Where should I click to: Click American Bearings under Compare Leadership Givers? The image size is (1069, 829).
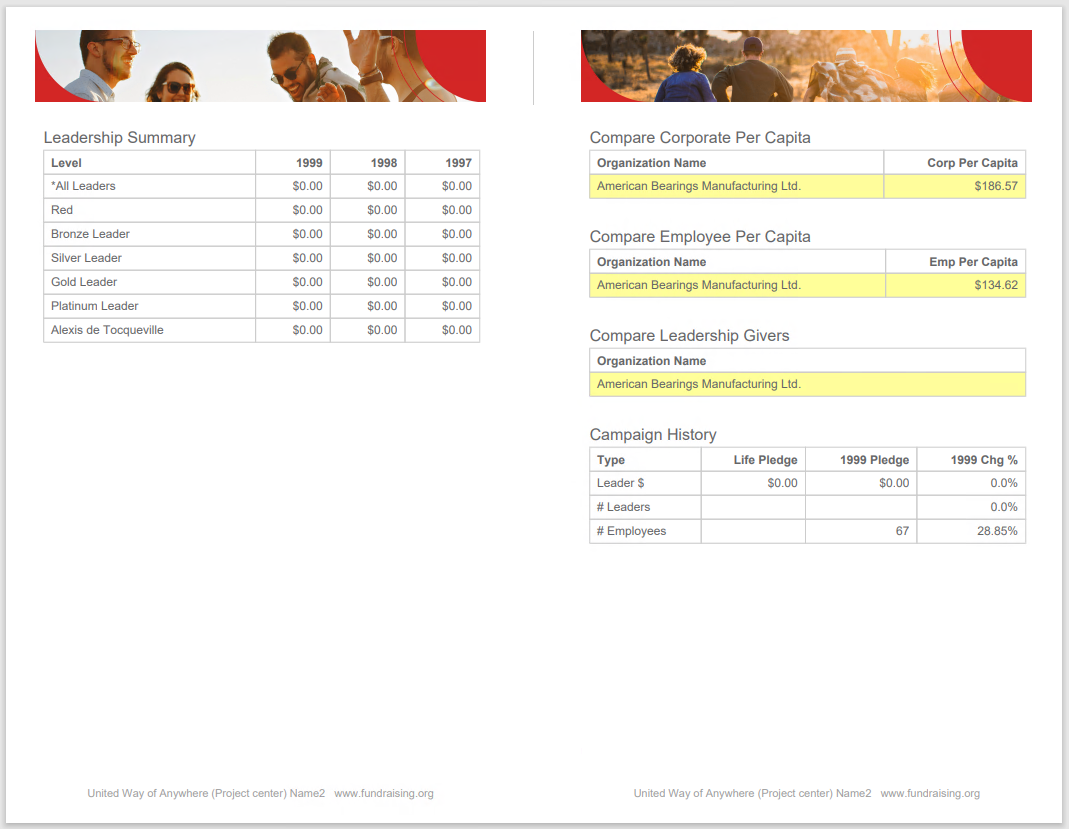tap(698, 384)
